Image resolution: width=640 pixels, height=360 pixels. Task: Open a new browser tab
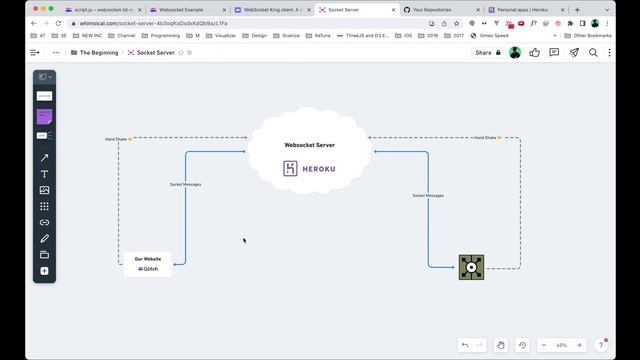coord(577,10)
